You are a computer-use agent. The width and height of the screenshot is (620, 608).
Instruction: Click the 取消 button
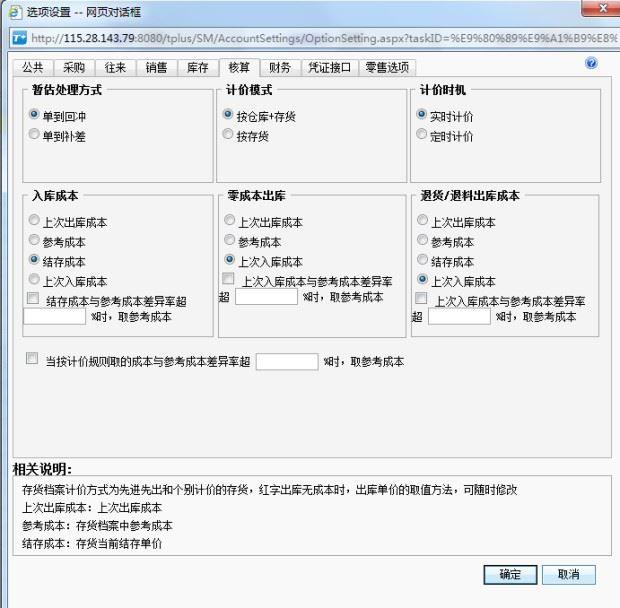coord(569,574)
